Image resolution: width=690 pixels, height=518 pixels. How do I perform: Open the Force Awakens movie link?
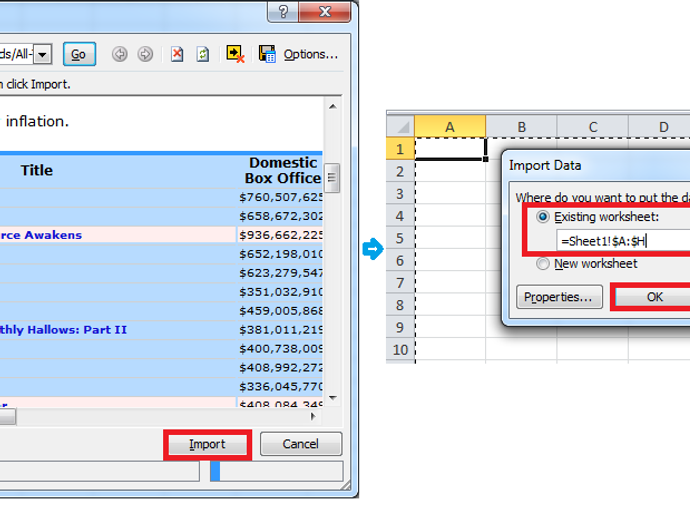coord(41,235)
